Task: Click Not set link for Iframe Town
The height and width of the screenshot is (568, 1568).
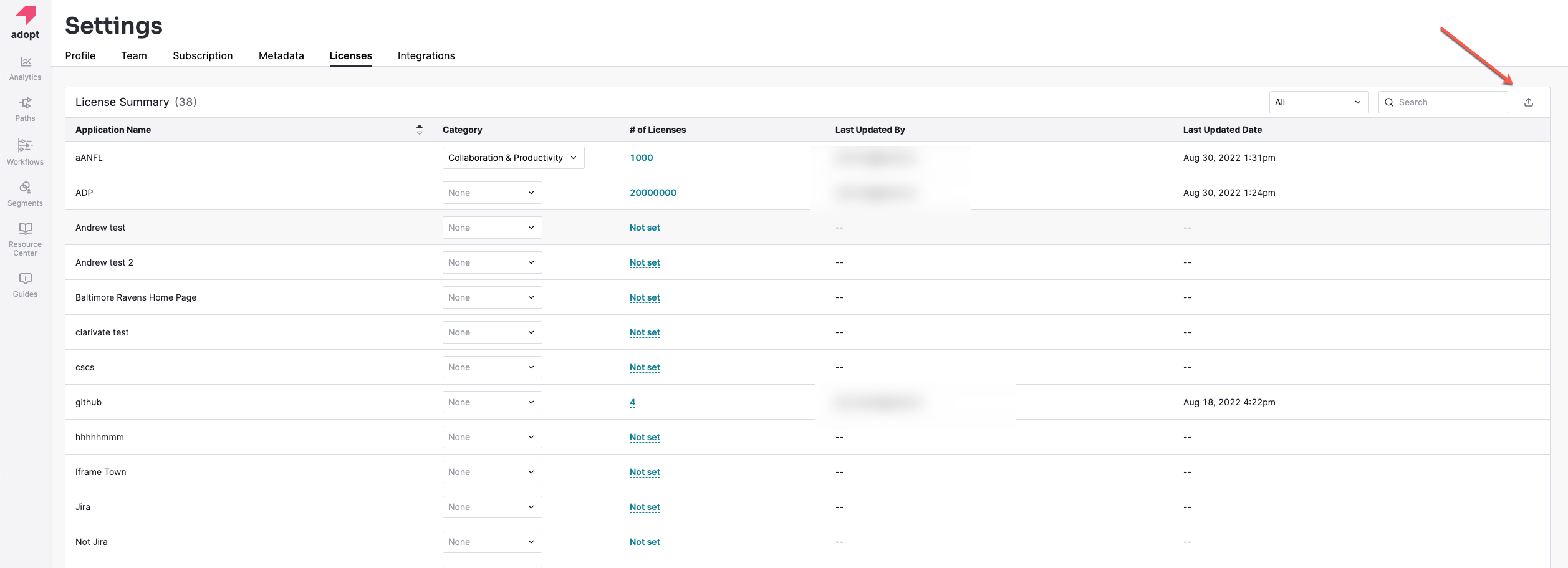Action: (645, 472)
